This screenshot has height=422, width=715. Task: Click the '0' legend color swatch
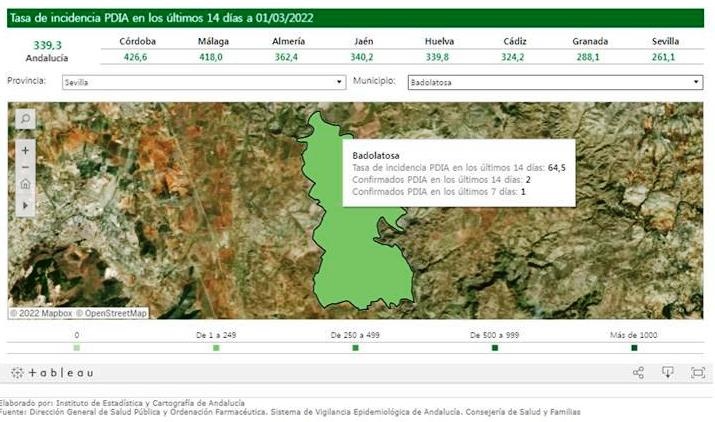point(77,348)
